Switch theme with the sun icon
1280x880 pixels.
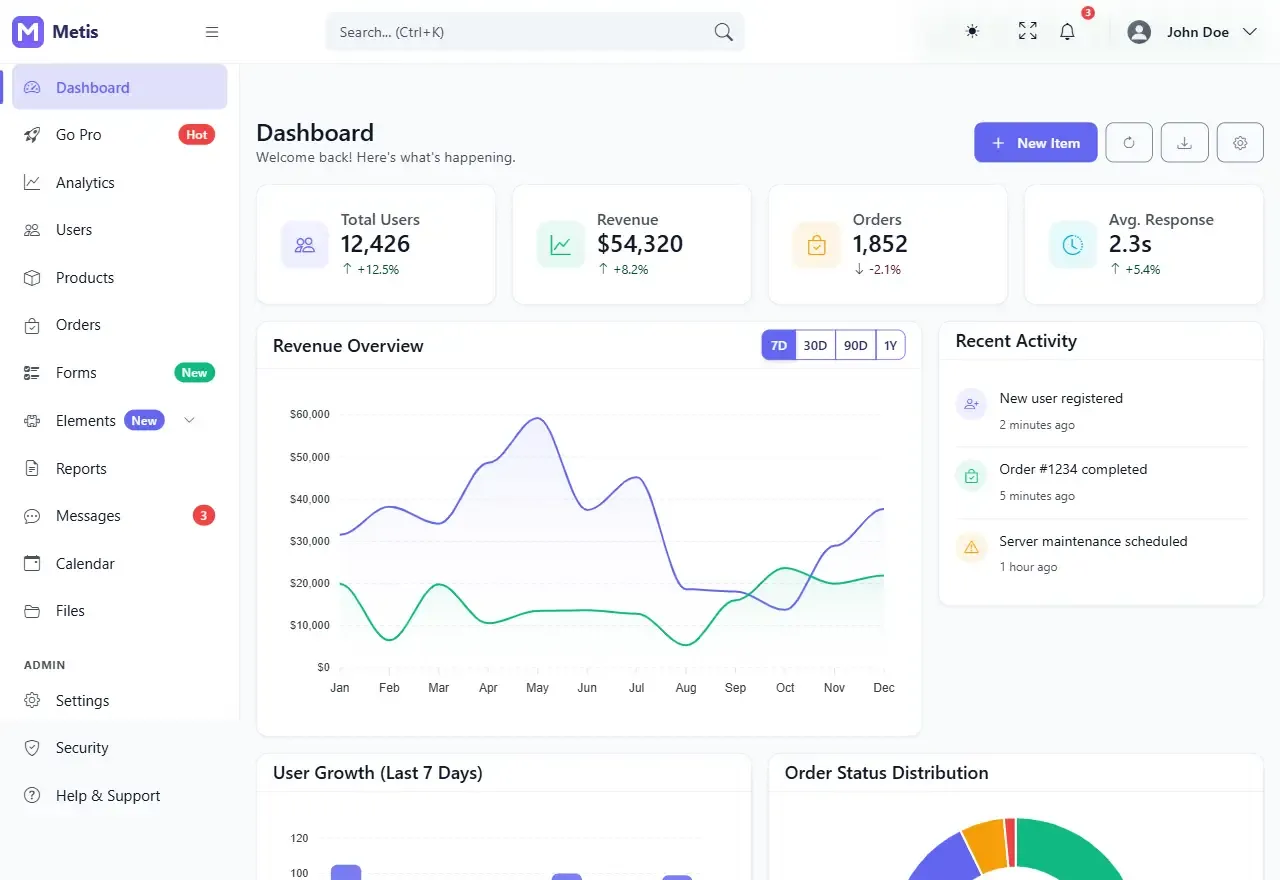click(x=972, y=32)
